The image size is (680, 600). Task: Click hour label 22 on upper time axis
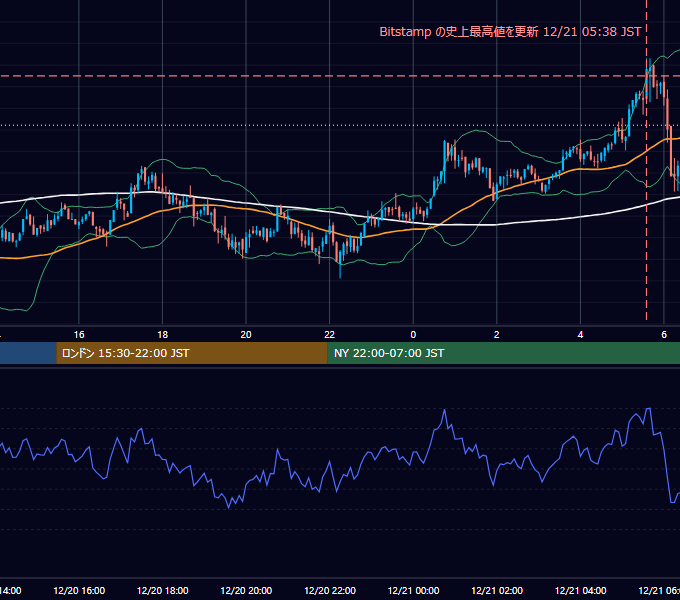(x=330, y=335)
